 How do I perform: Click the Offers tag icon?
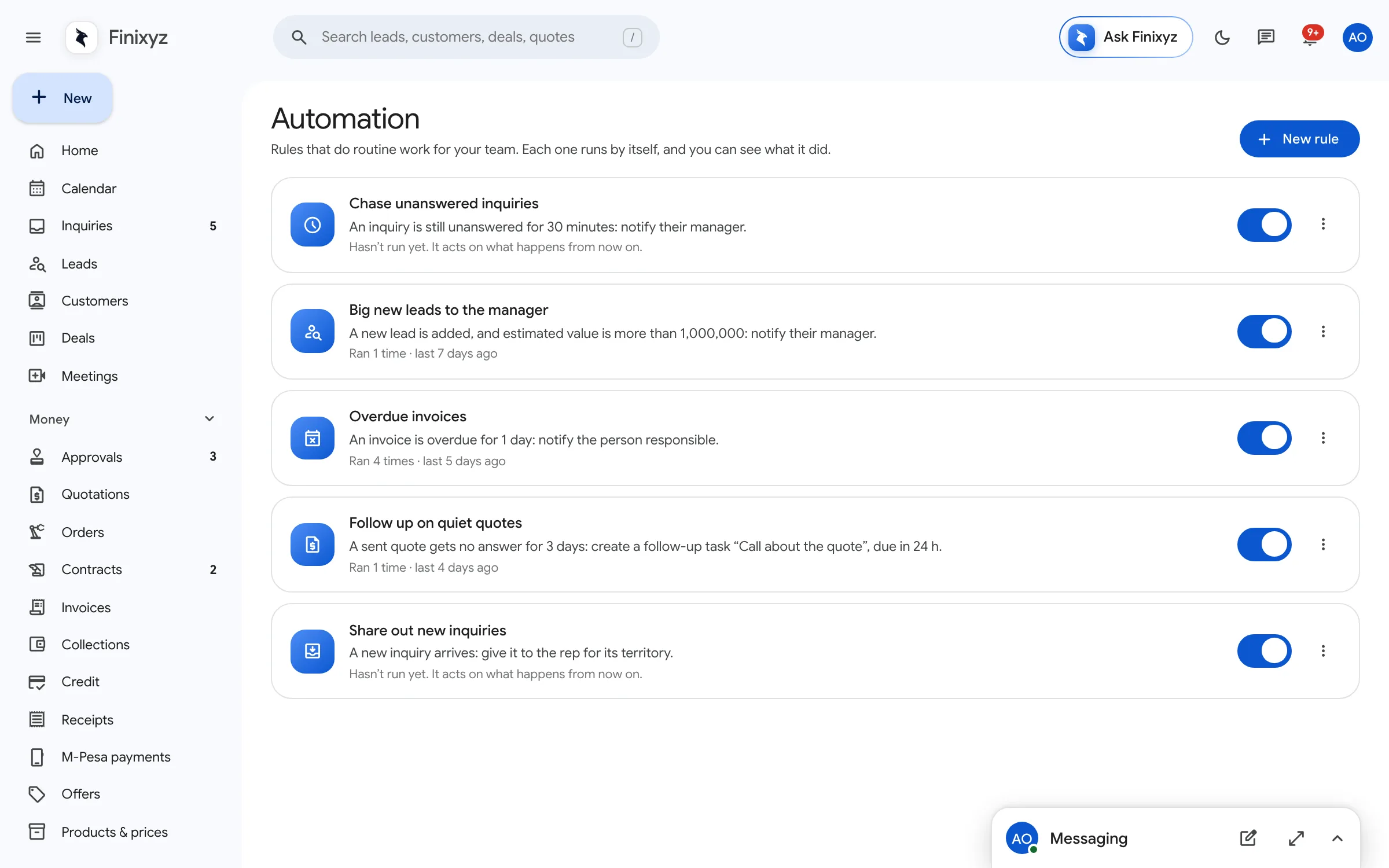pos(37,794)
